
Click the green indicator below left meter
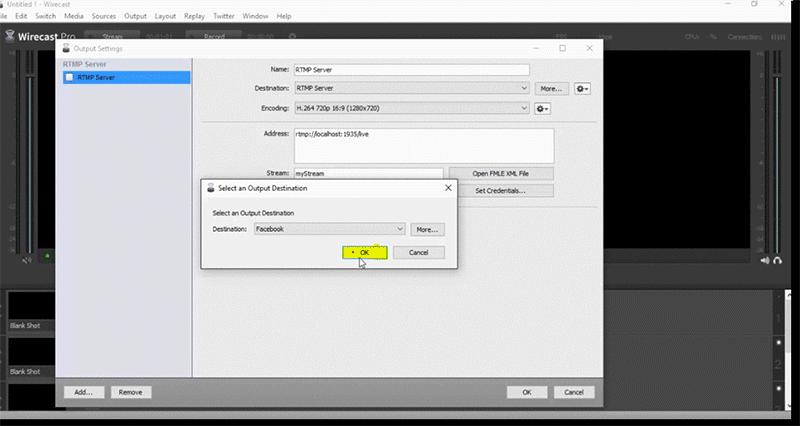47,256
